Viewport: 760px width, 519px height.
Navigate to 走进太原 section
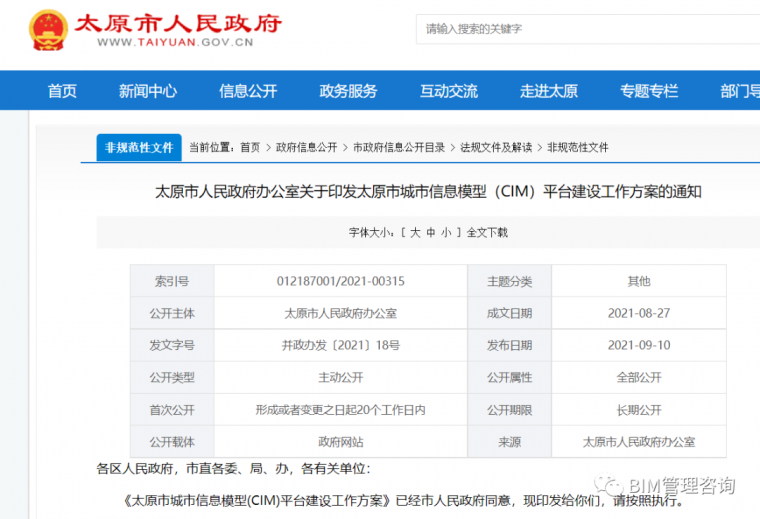[548, 91]
